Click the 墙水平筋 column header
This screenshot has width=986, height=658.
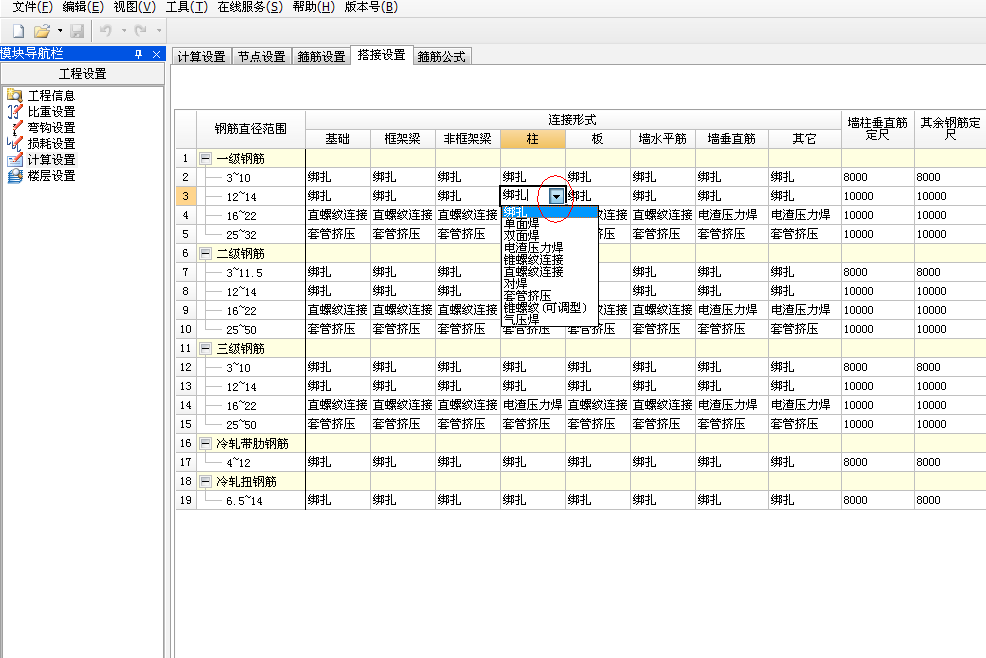pyautogui.click(x=663, y=139)
